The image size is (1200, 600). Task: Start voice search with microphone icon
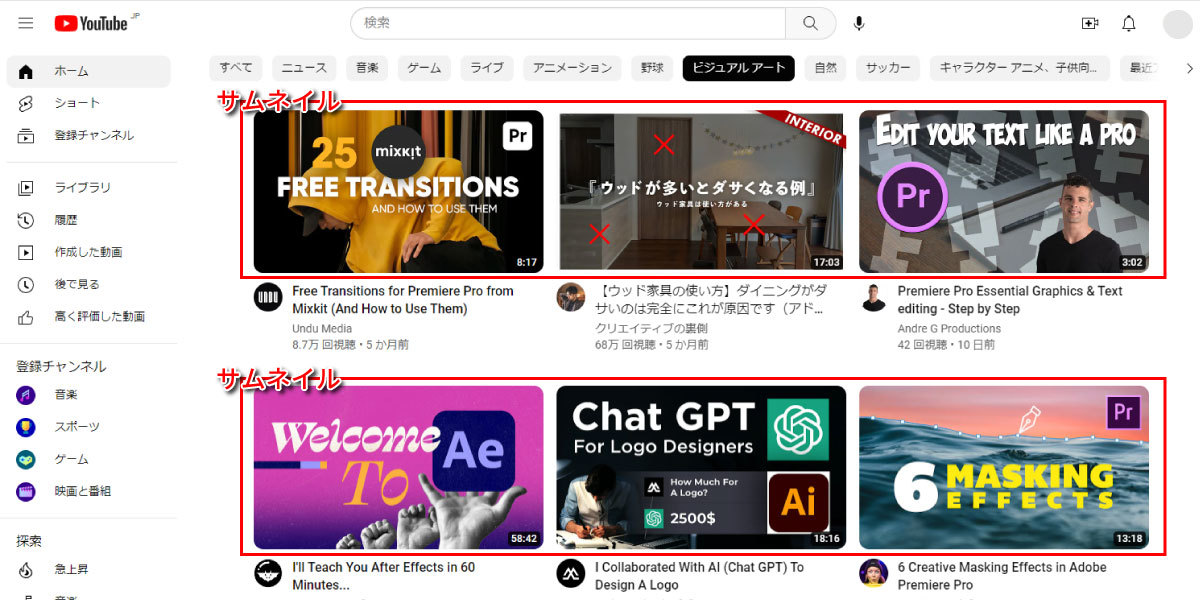point(859,23)
